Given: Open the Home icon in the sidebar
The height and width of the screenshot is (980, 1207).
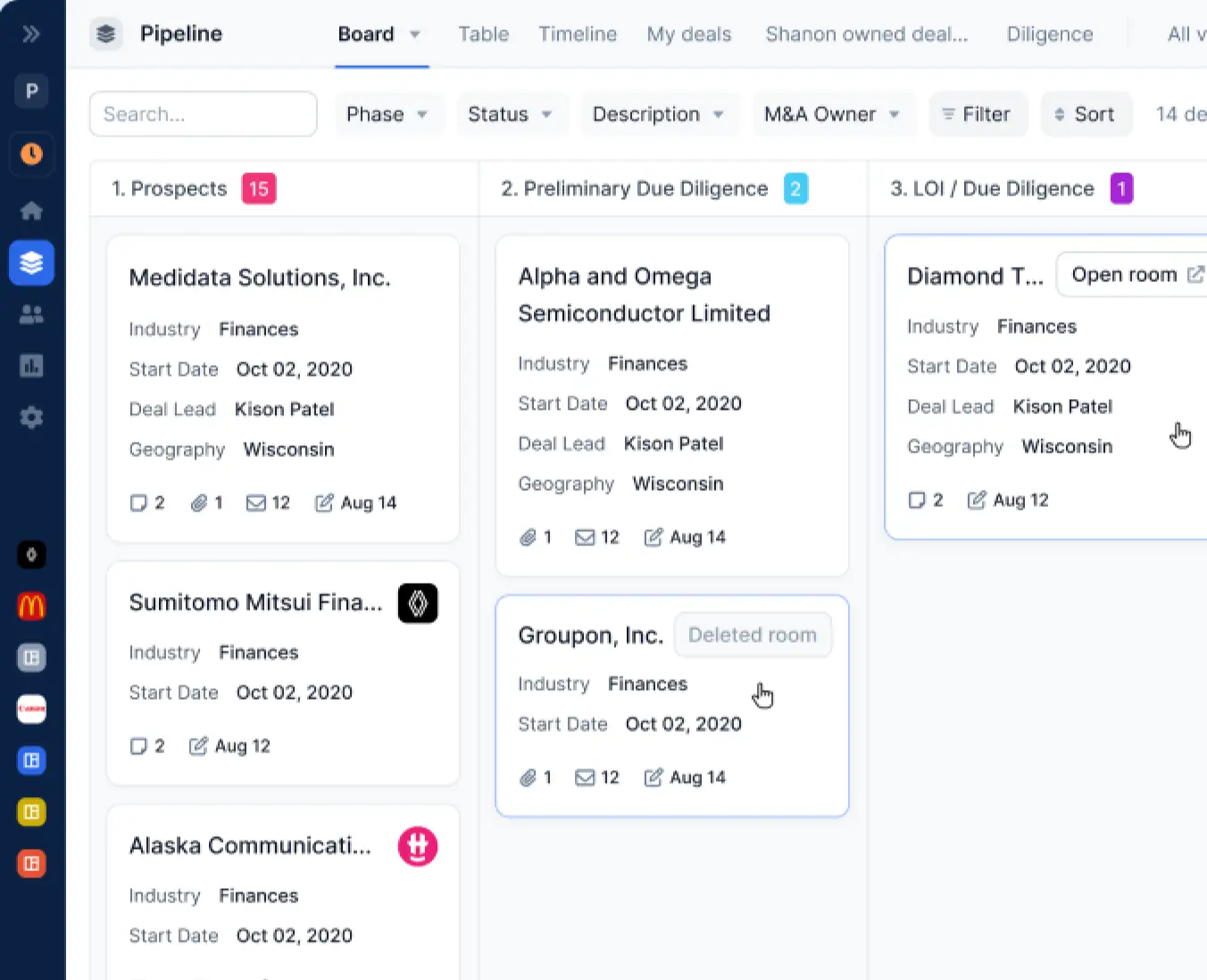Looking at the screenshot, I should (31, 211).
